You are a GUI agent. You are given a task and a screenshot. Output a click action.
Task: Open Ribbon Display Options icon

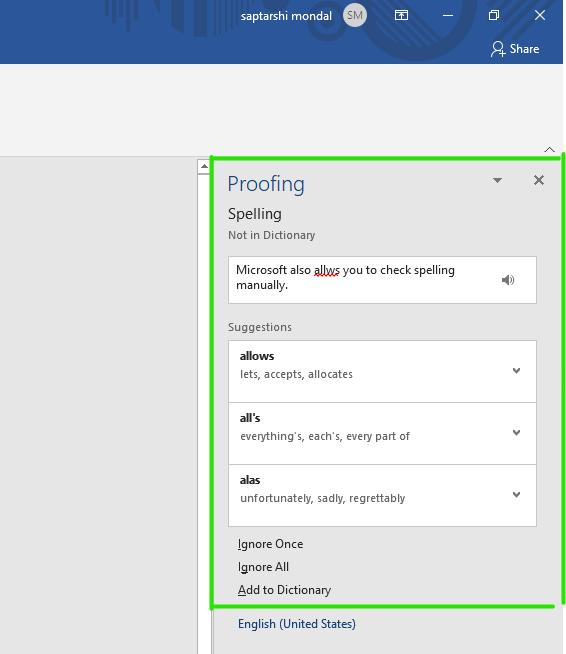tap(401, 15)
